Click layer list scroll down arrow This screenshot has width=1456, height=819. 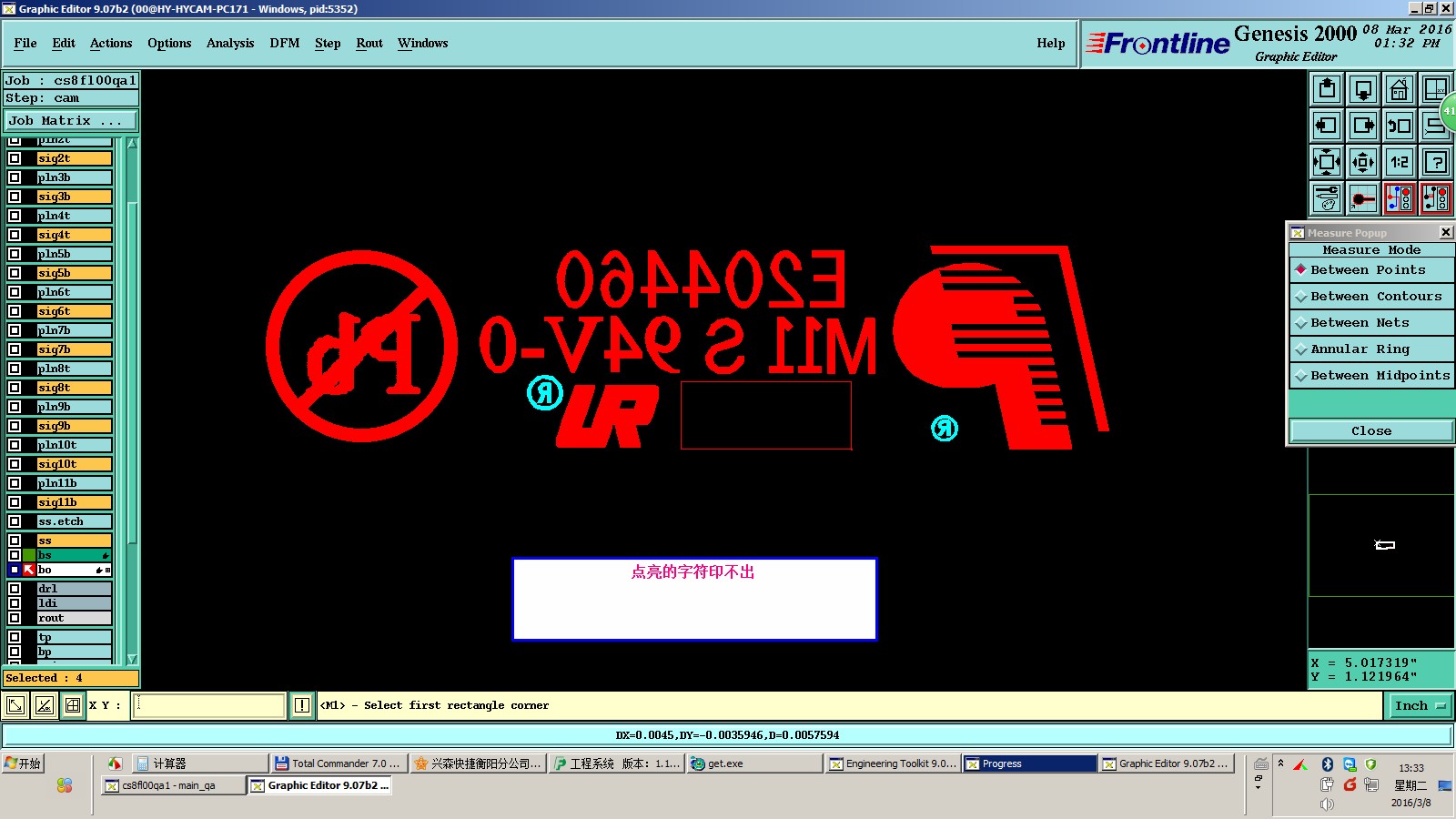coord(132,659)
